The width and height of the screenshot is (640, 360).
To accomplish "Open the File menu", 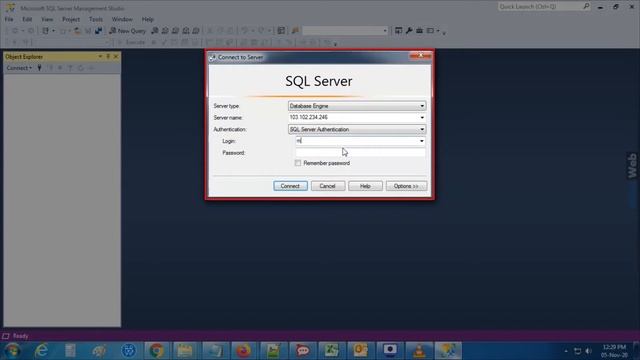I will point(9,19).
